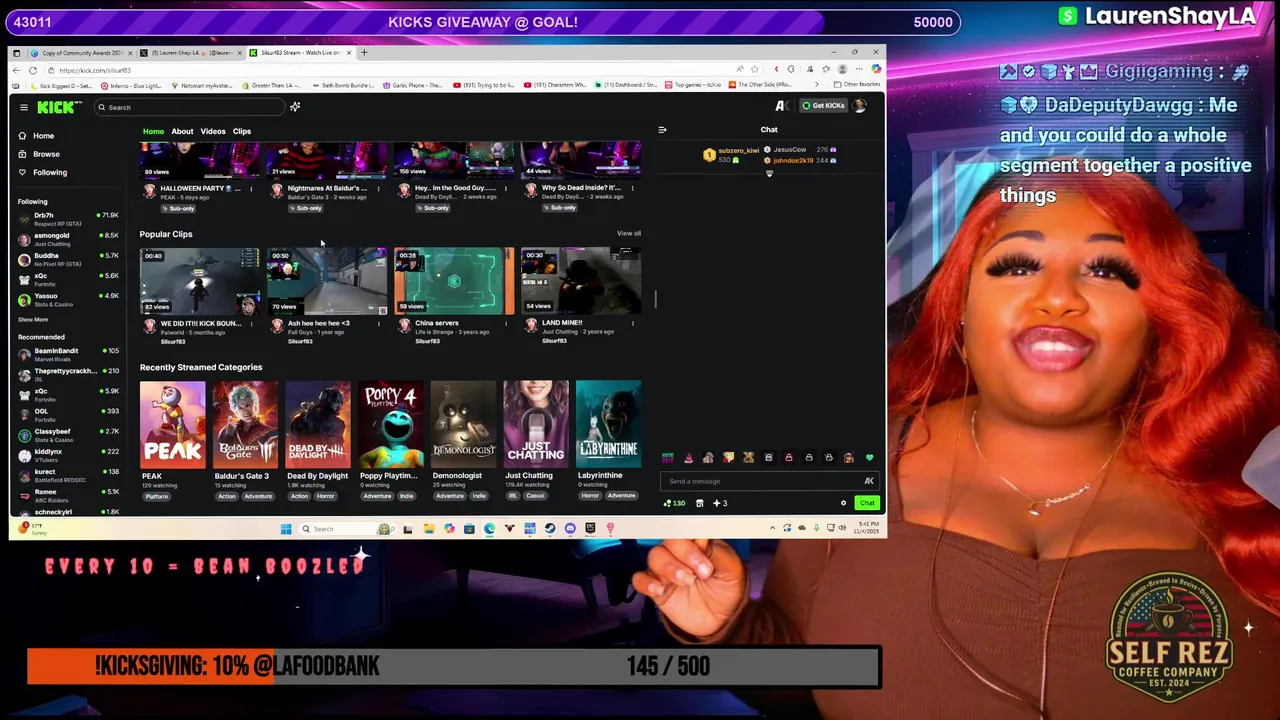Open Copilot icon in browser toolbar
The height and width of the screenshot is (720, 1280).
click(x=876, y=69)
